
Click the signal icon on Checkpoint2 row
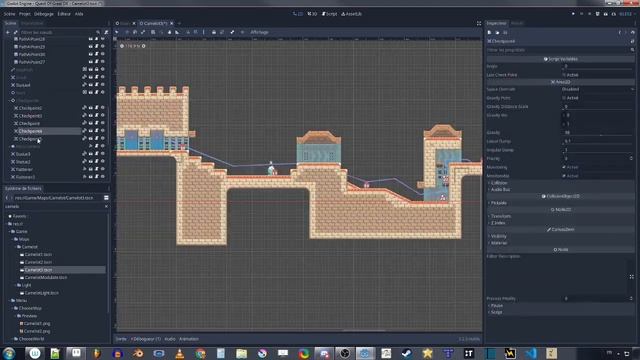tap(84, 108)
